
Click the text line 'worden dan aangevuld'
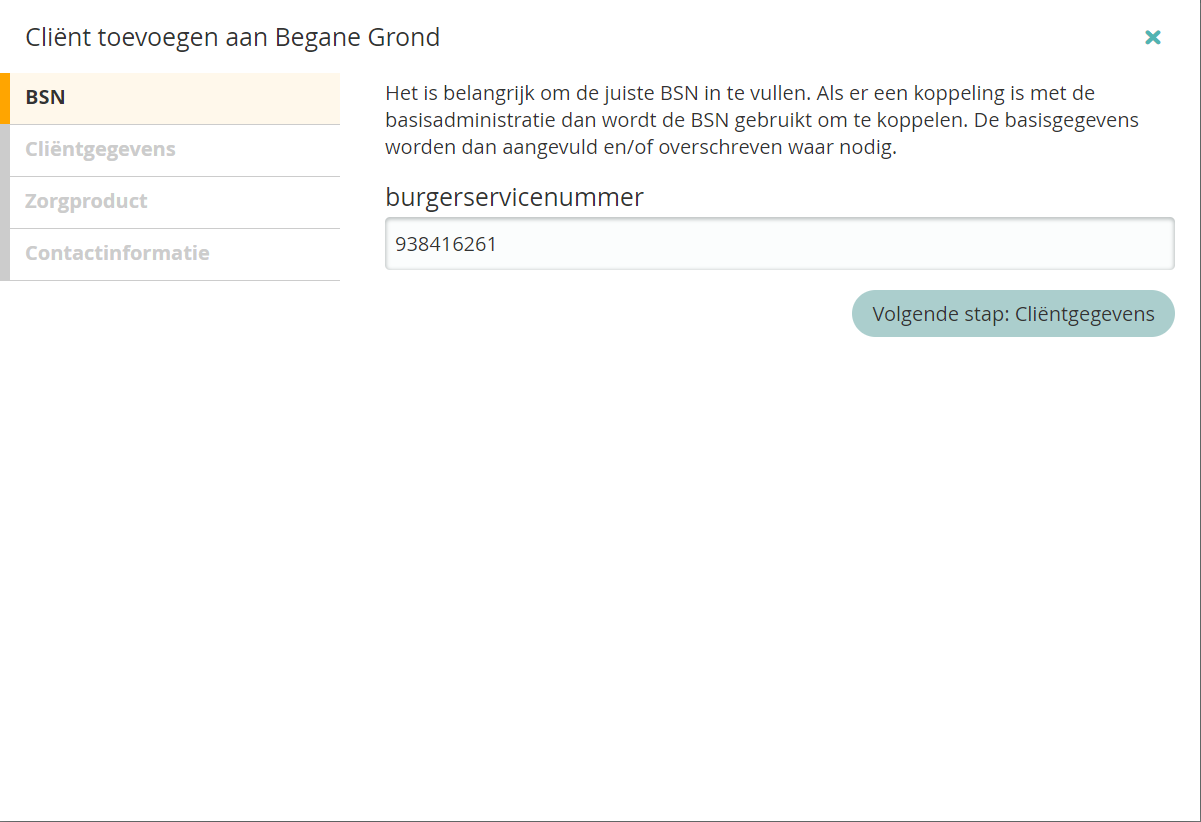tap(640, 147)
